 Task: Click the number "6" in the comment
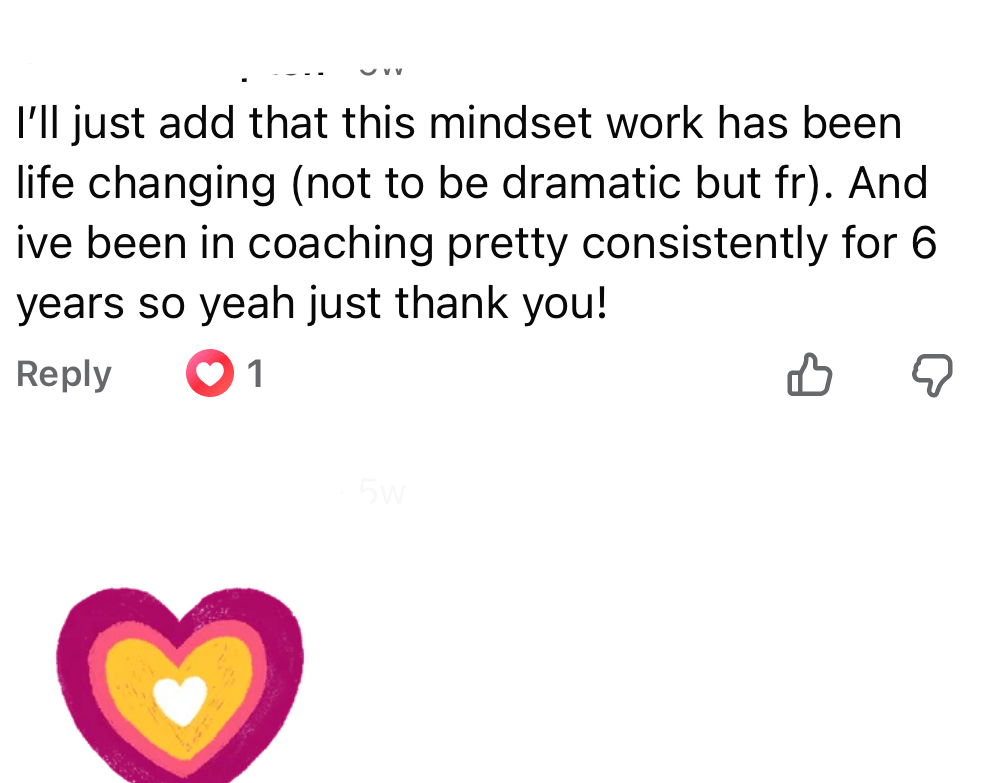point(923,244)
